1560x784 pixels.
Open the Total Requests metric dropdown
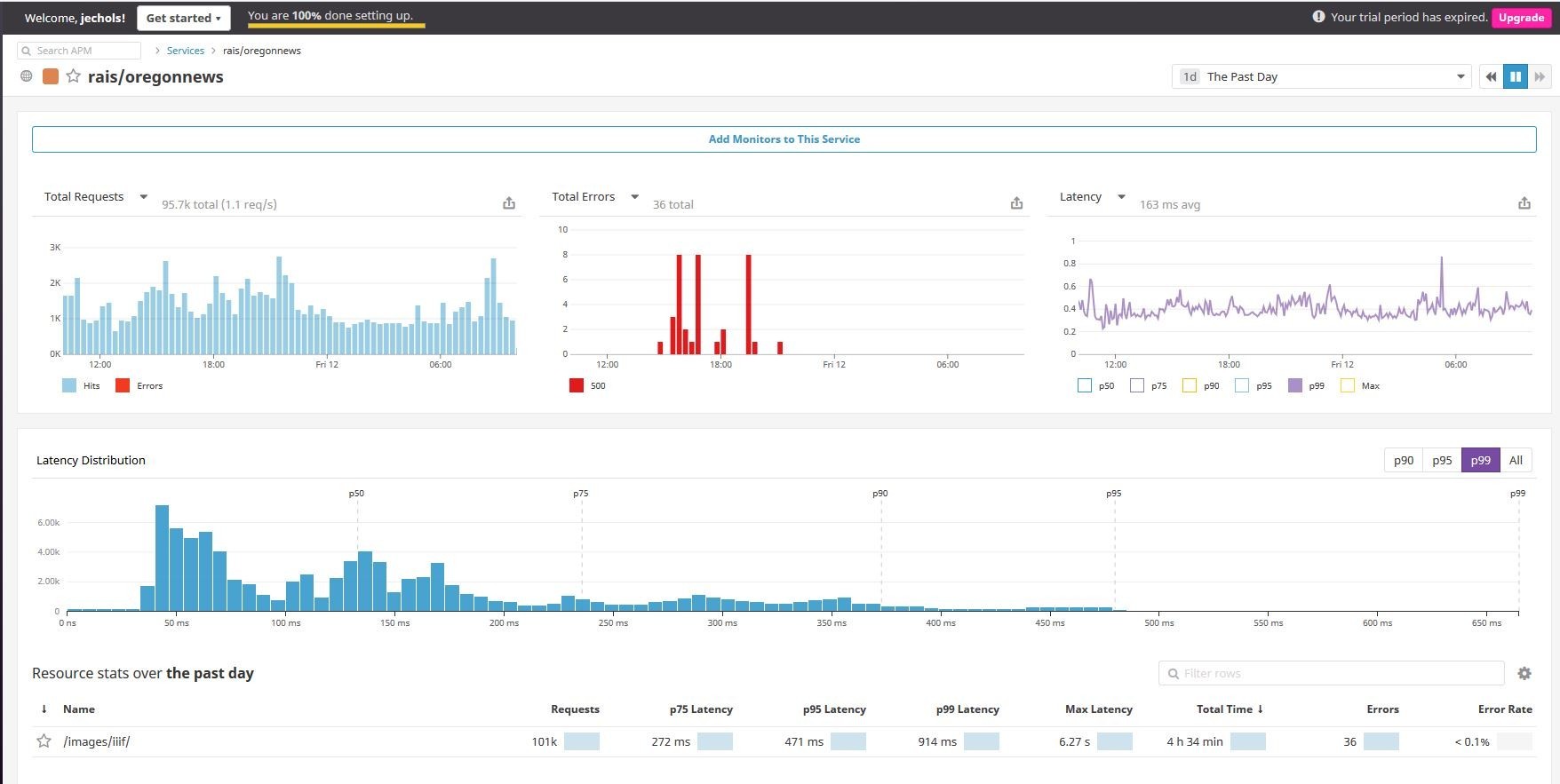click(x=143, y=197)
